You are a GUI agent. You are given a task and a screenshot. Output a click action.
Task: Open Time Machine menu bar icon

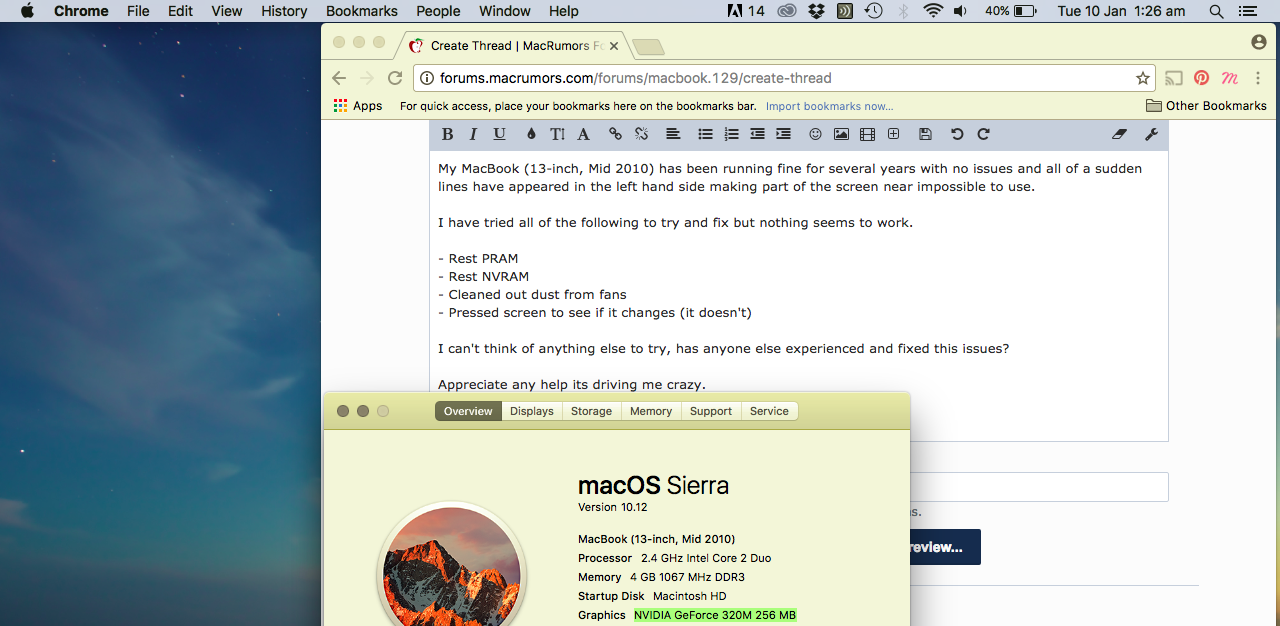(x=873, y=11)
